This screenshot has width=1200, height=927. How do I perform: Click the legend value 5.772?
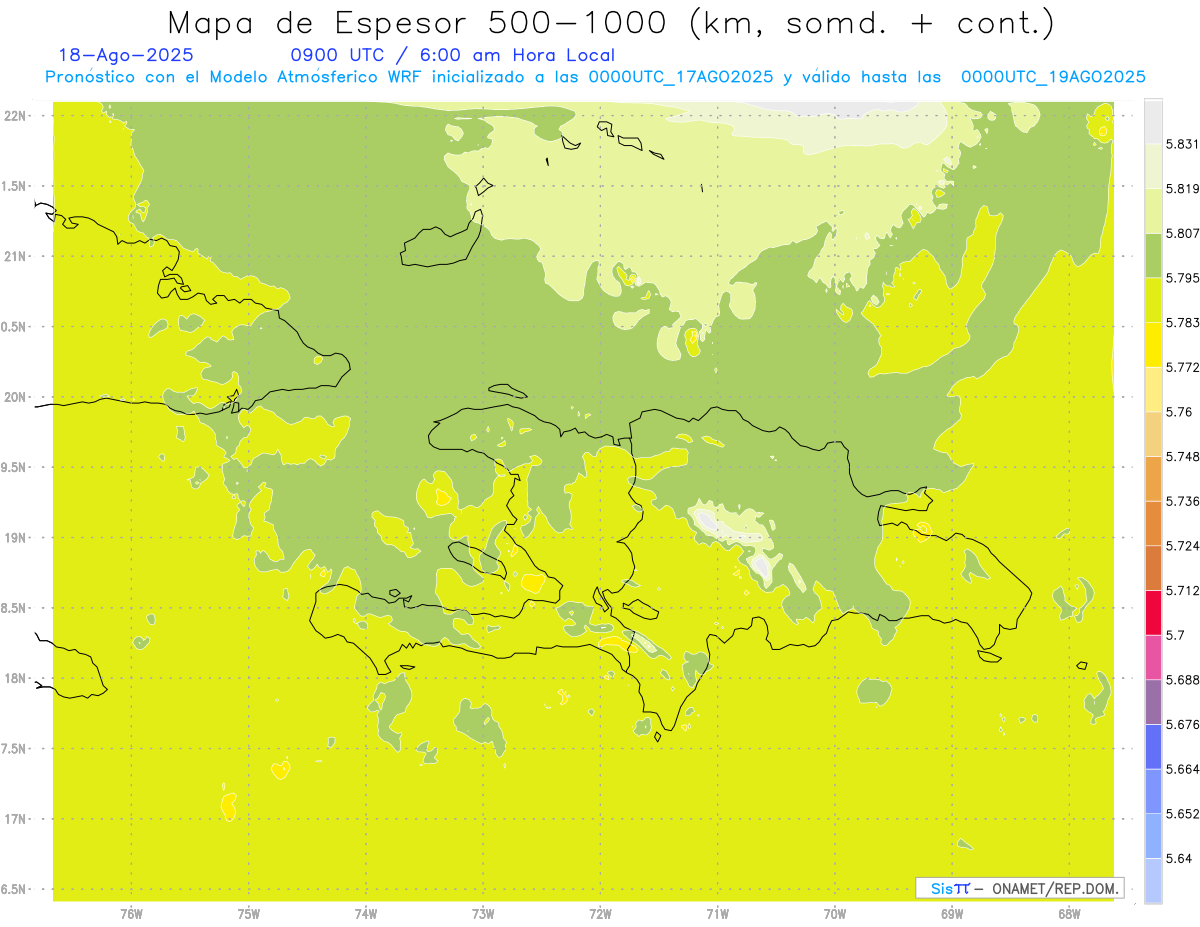(1182, 367)
